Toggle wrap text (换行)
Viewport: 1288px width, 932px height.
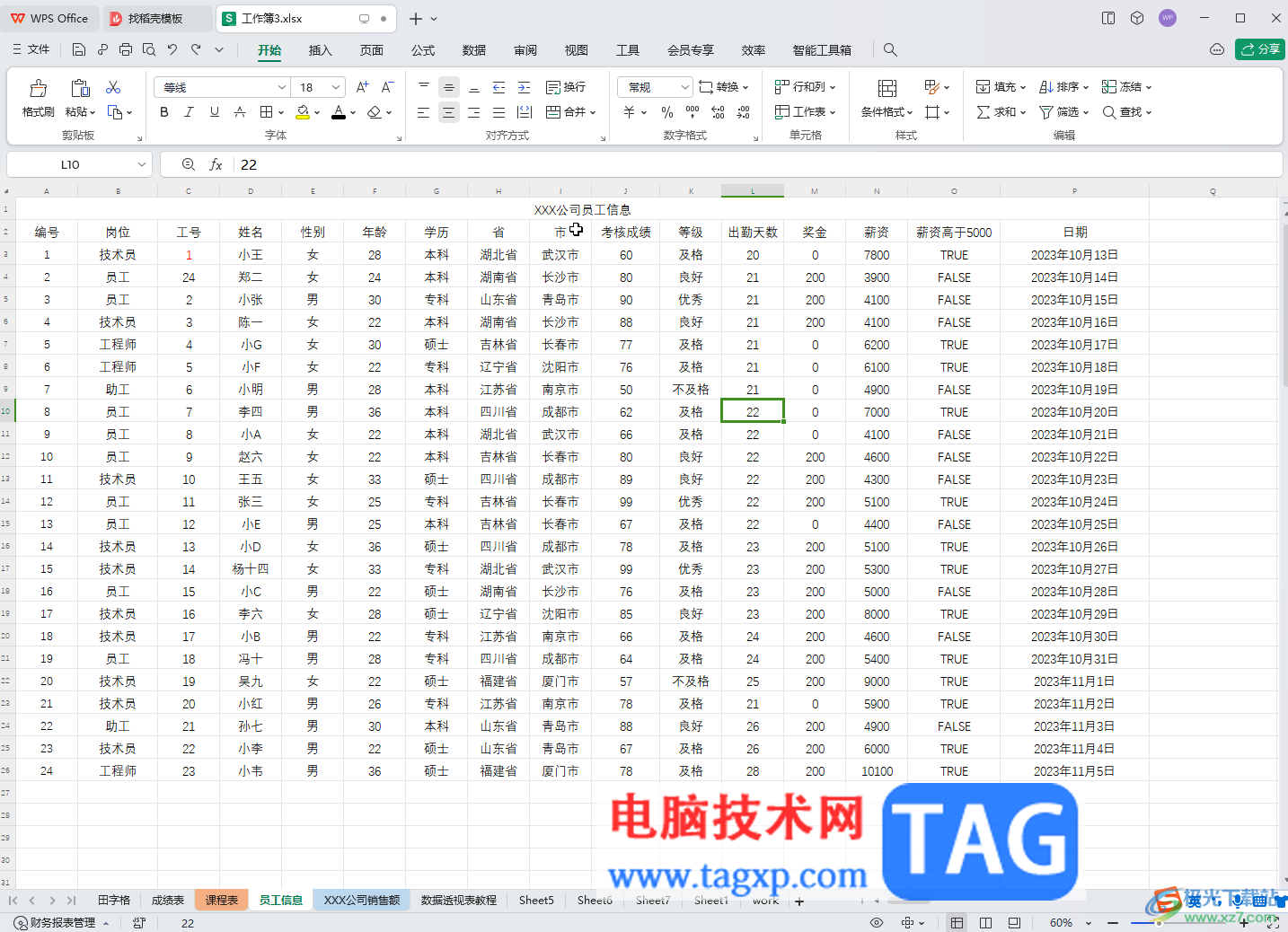coord(566,87)
